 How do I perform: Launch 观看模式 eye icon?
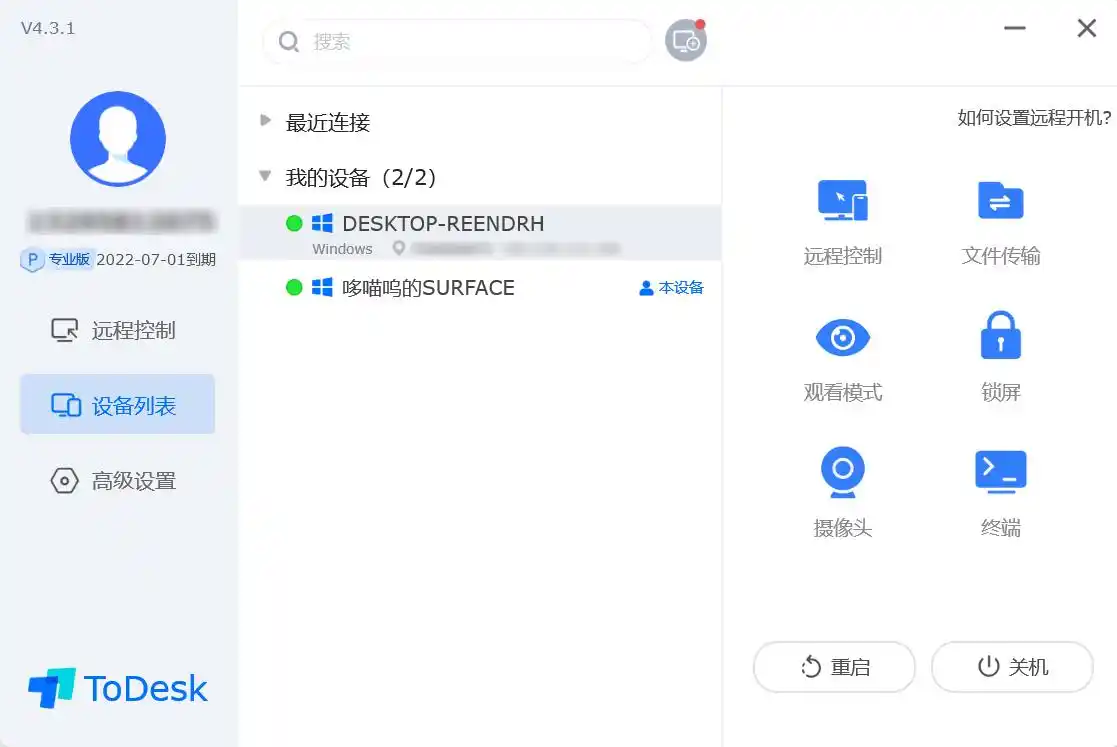tap(842, 338)
